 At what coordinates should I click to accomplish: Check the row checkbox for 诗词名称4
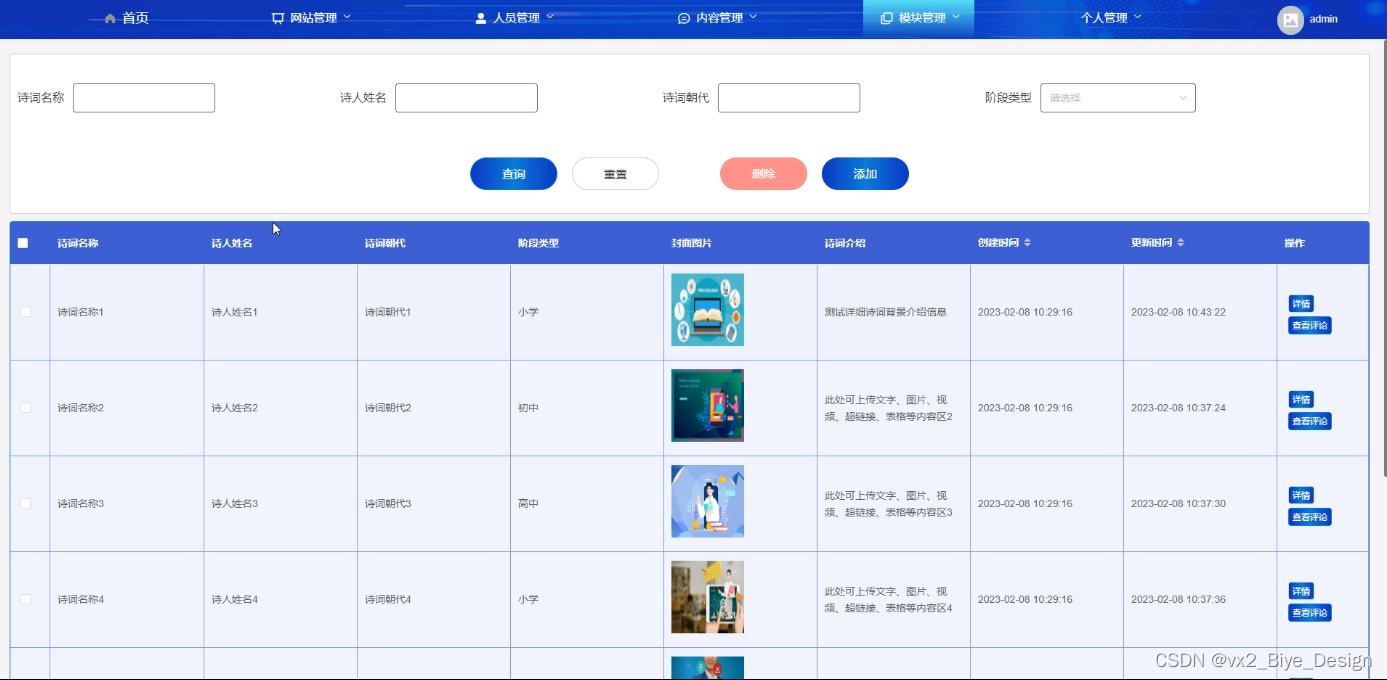tap(26, 599)
